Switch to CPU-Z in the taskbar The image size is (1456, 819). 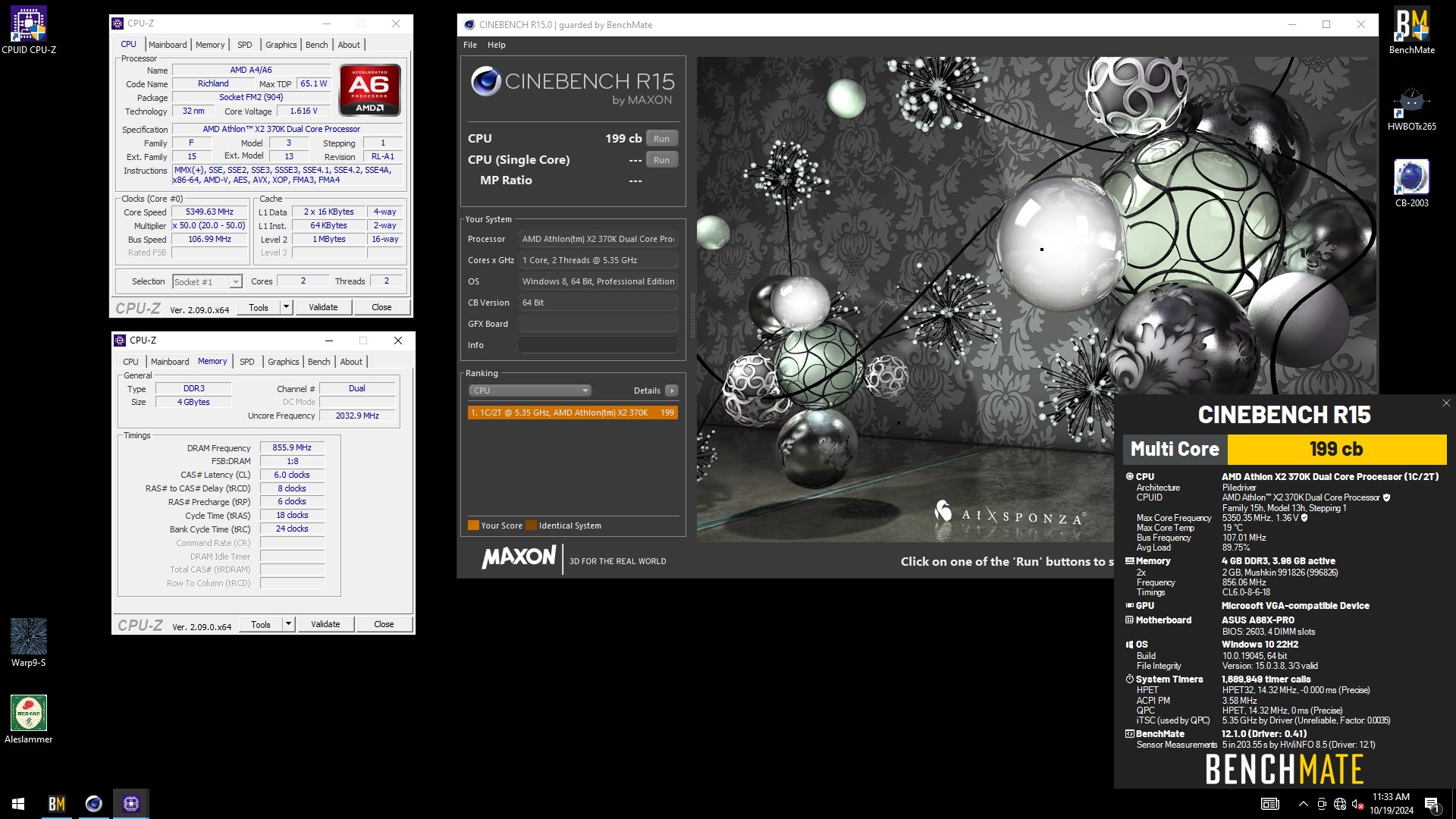[131, 804]
